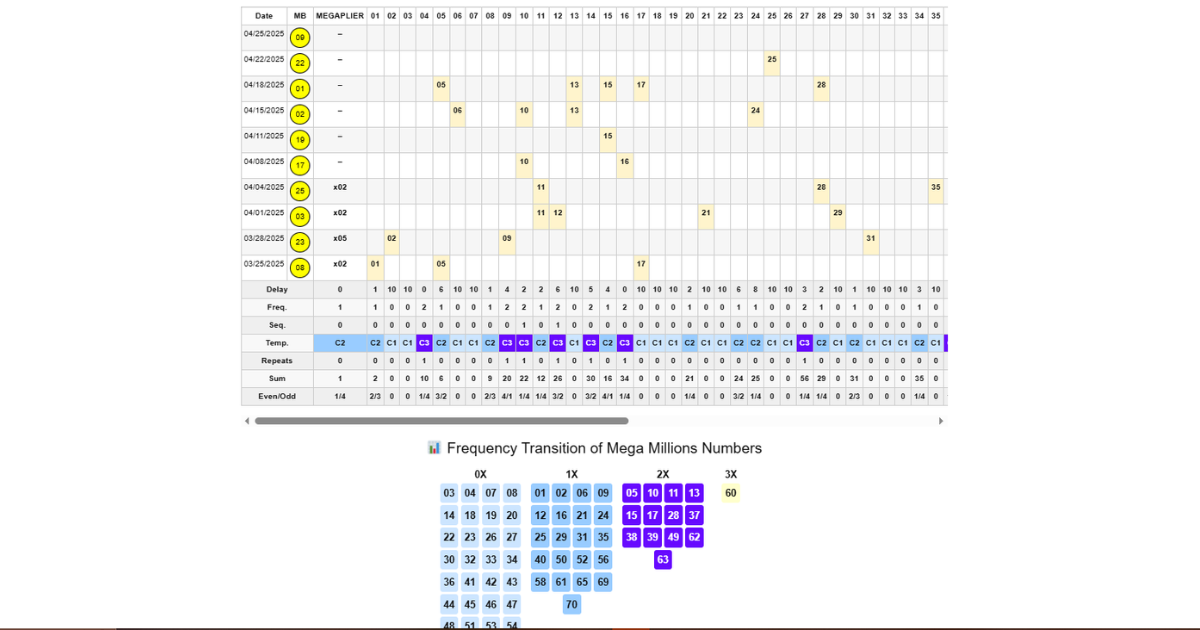Image resolution: width=1200 pixels, height=630 pixels.
Task: Select the MEGAPLIER column header
Action: (x=340, y=16)
